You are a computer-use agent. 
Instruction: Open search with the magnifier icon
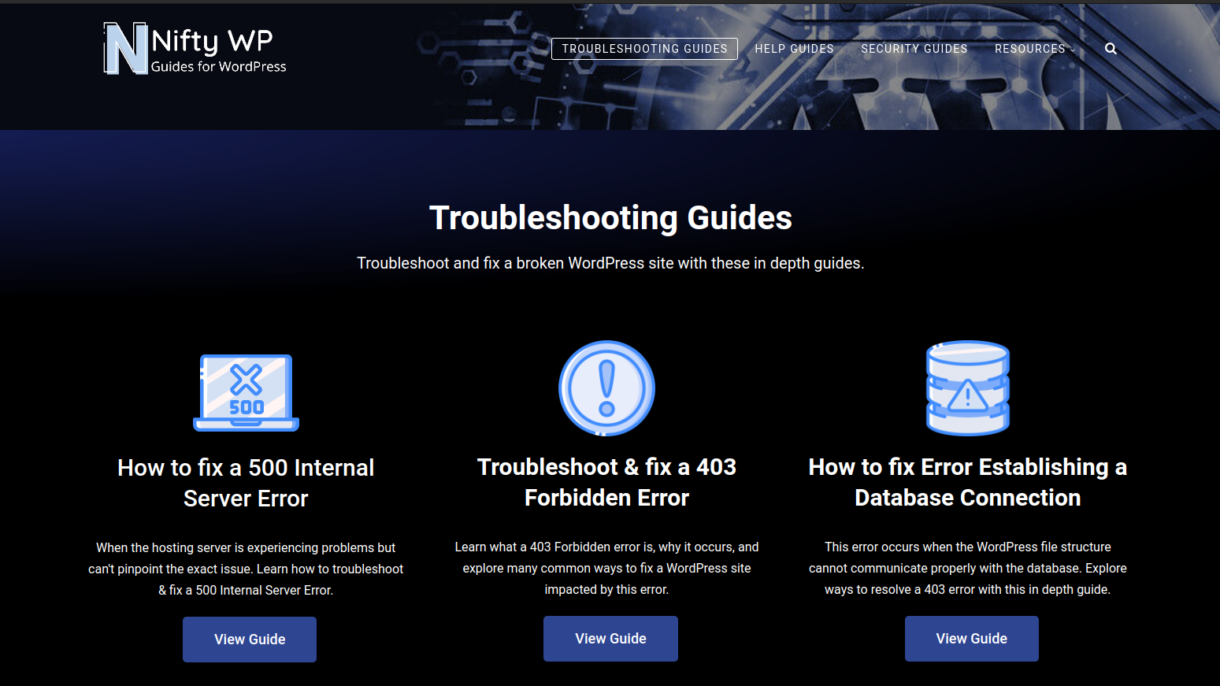1110,49
